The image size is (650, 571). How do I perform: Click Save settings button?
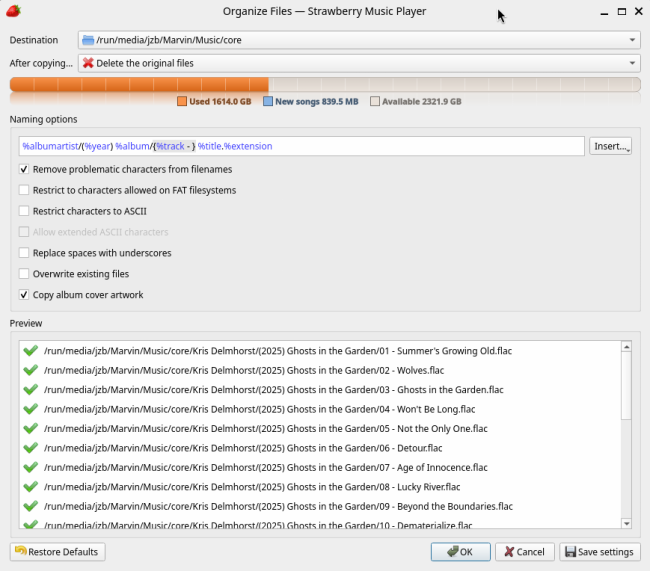pyautogui.click(x=600, y=552)
